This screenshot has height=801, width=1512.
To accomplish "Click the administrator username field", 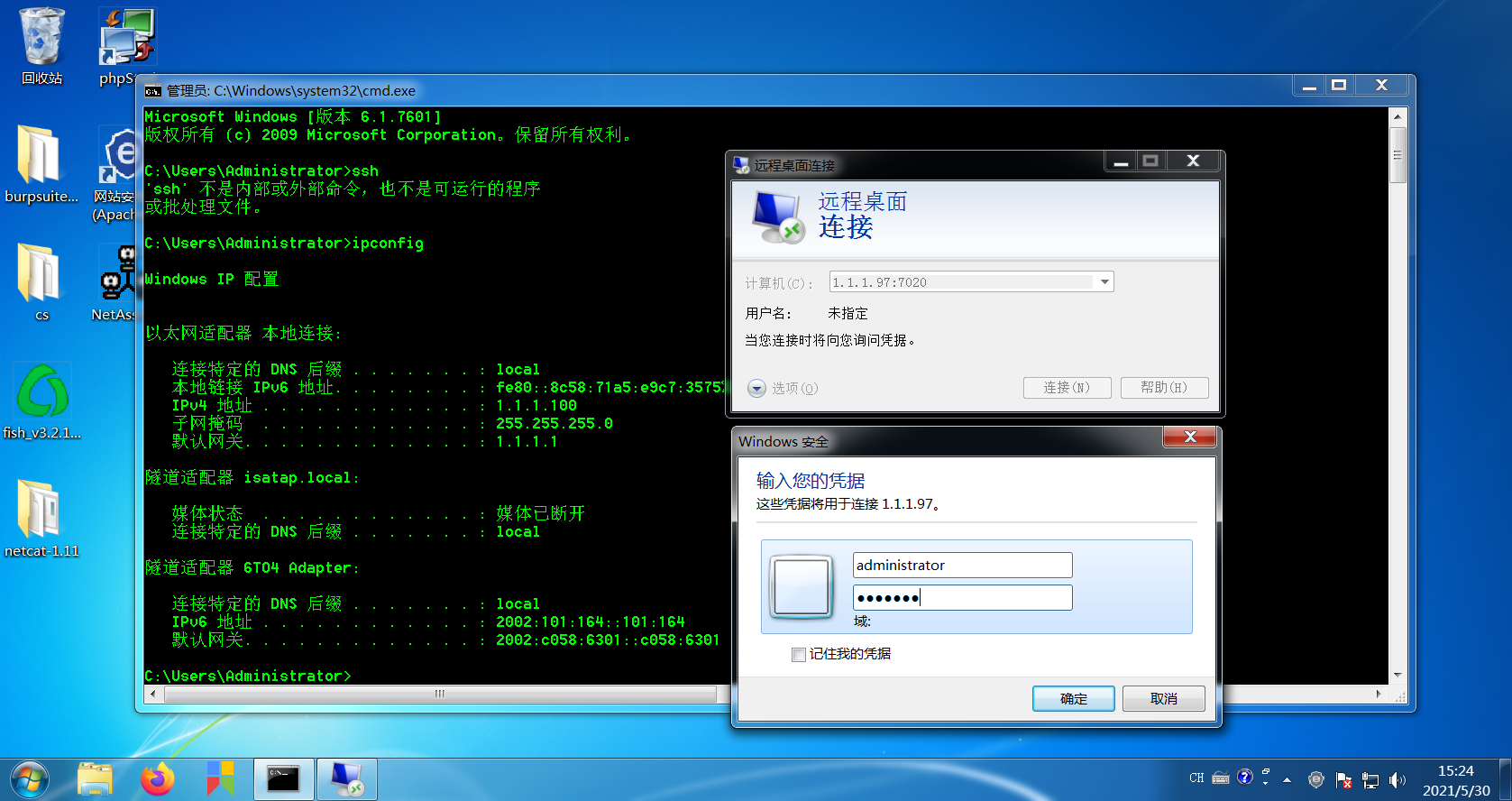I will tap(962, 566).
